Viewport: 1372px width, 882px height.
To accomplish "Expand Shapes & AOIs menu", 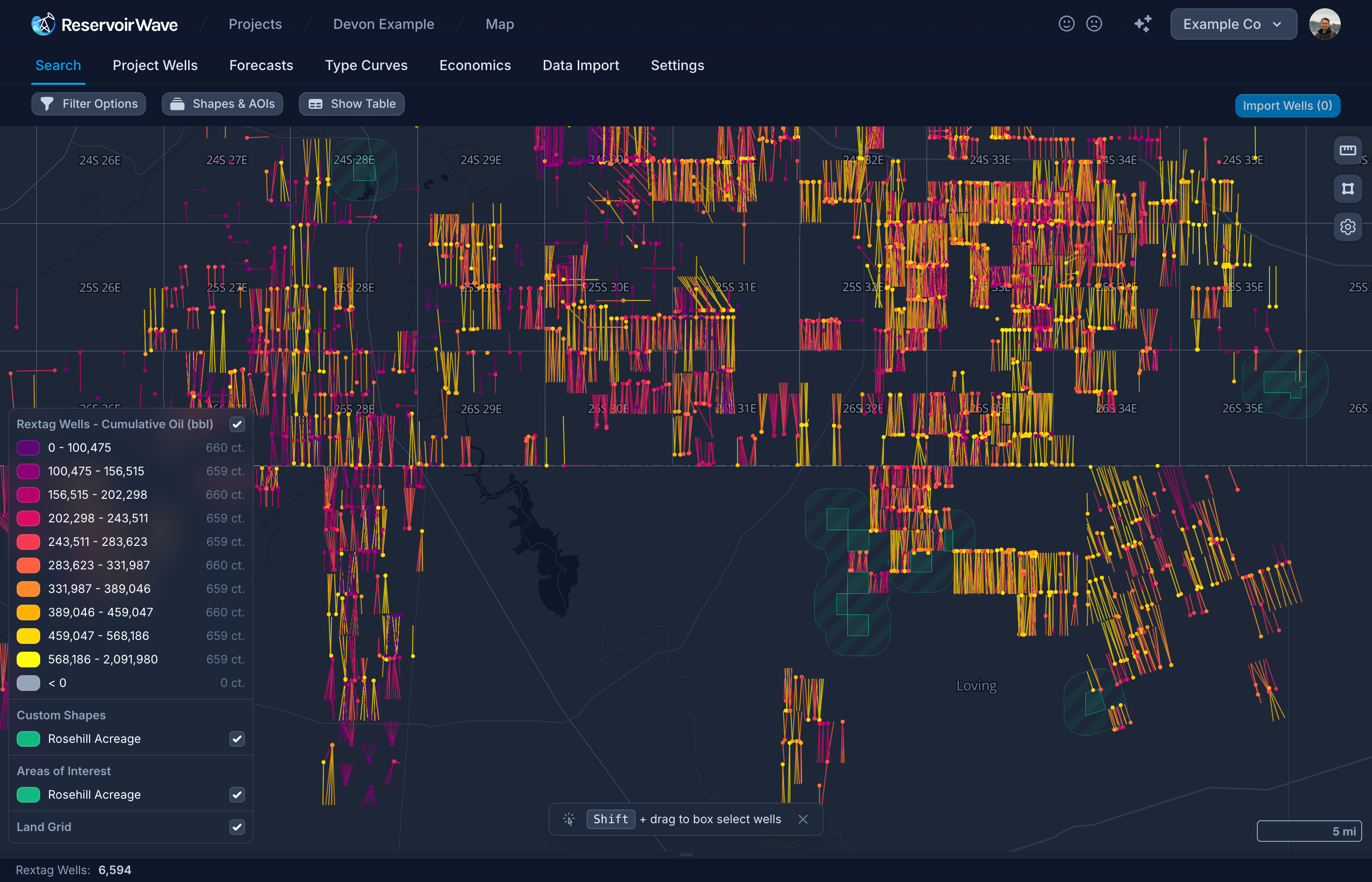I will 222,104.
